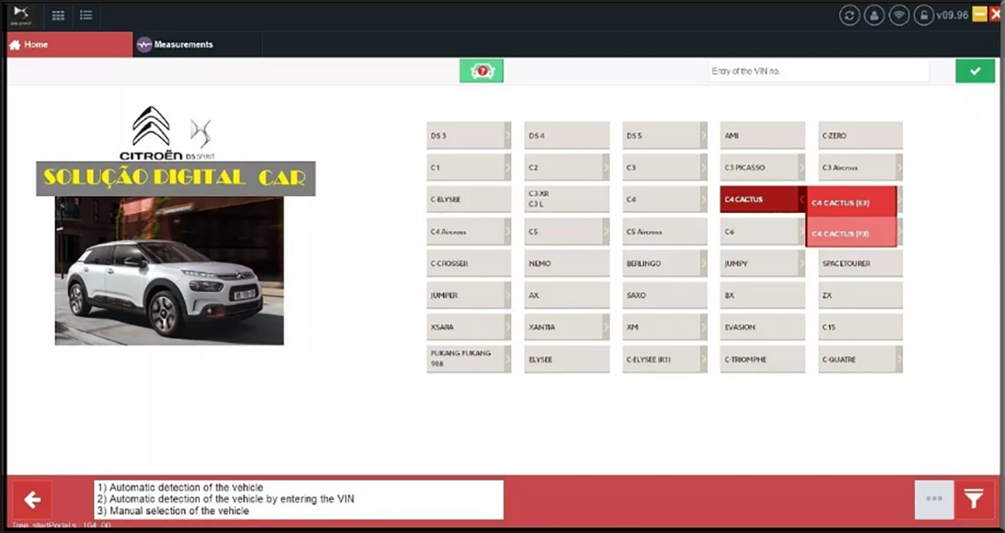Select the C-ELYSEE model
Image resolution: width=1005 pixels, height=533 pixels.
[x=469, y=199]
